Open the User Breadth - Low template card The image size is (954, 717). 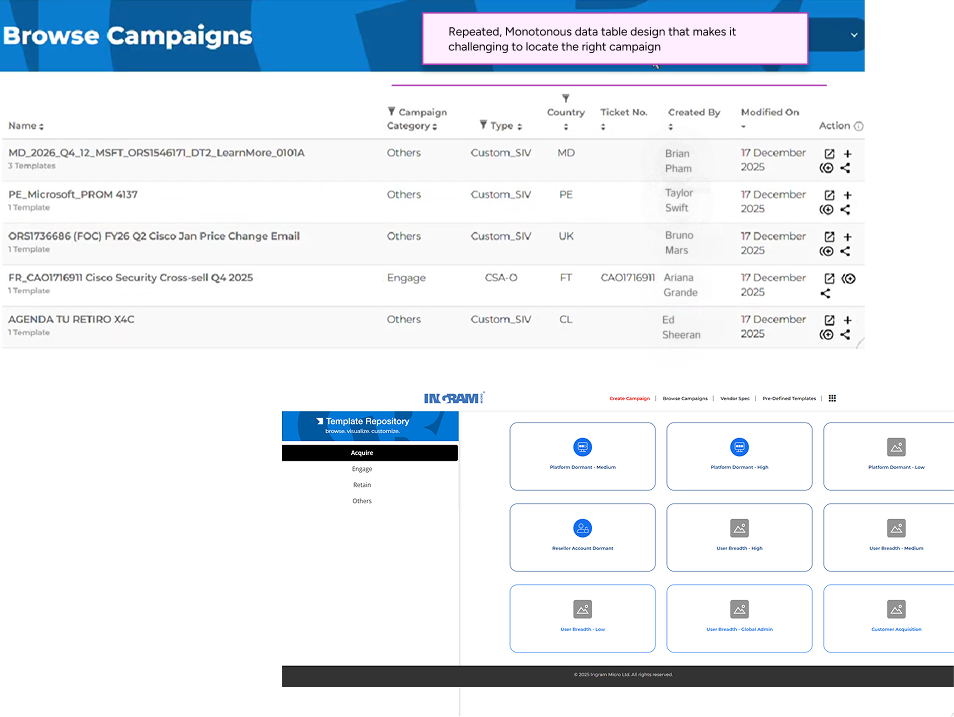point(582,618)
